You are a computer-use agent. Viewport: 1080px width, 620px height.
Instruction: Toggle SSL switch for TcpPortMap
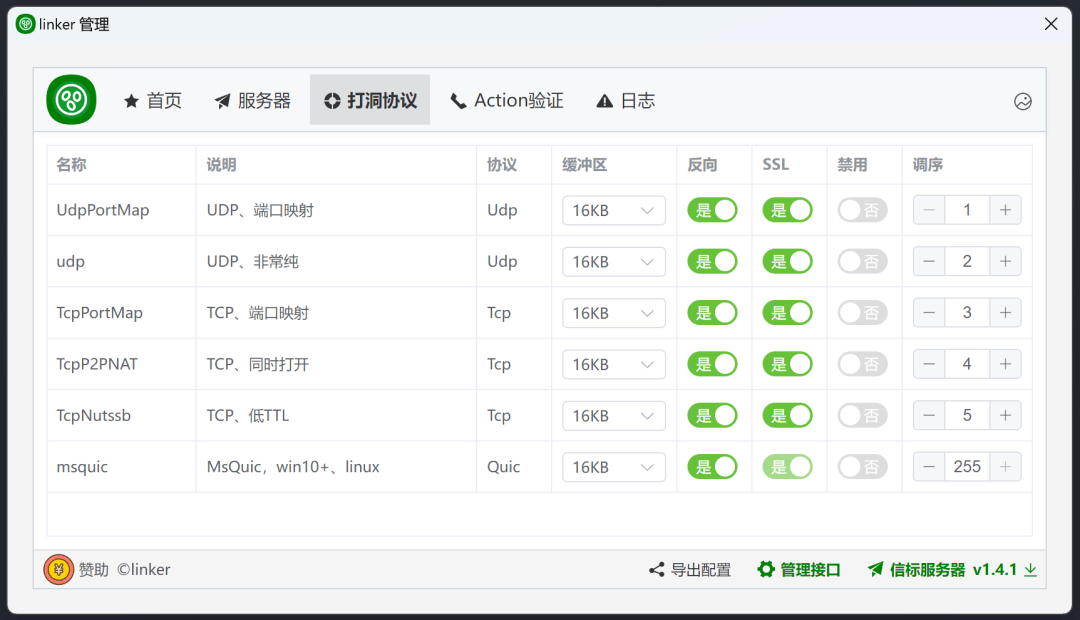tap(787, 313)
